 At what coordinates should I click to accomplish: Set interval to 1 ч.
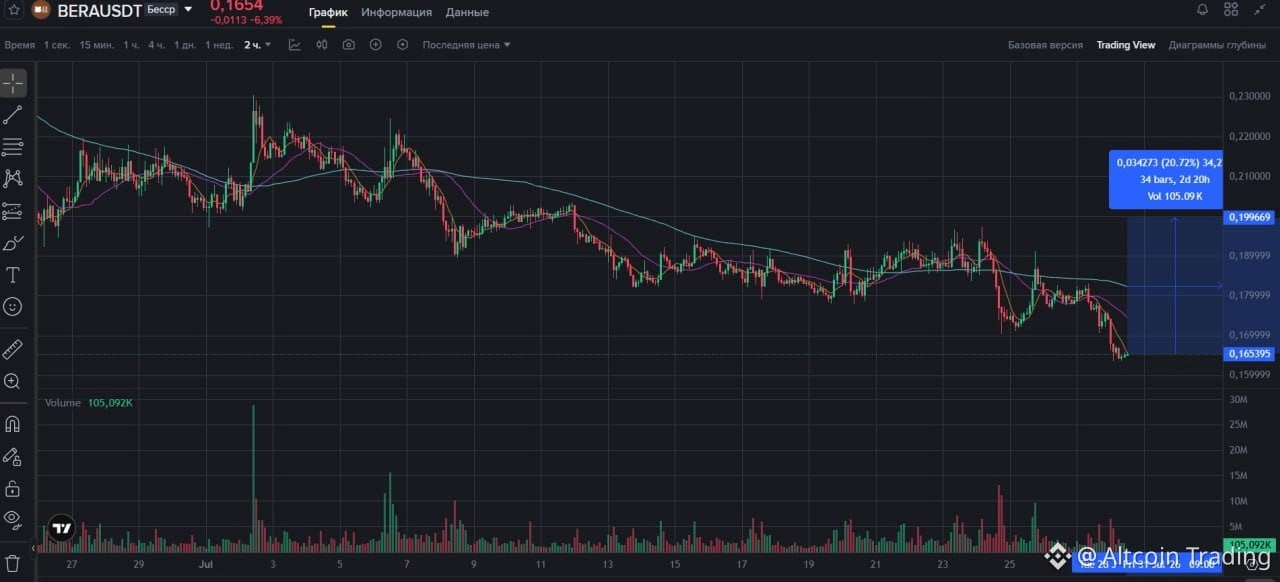pyautogui.click(x=132, y=45)
